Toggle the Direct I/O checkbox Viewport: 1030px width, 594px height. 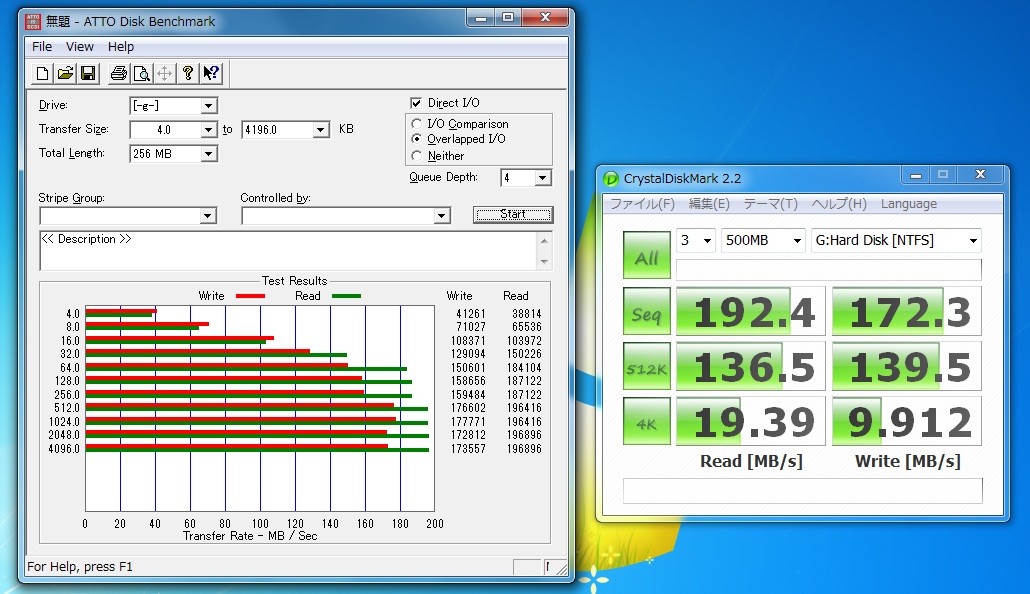416,103
